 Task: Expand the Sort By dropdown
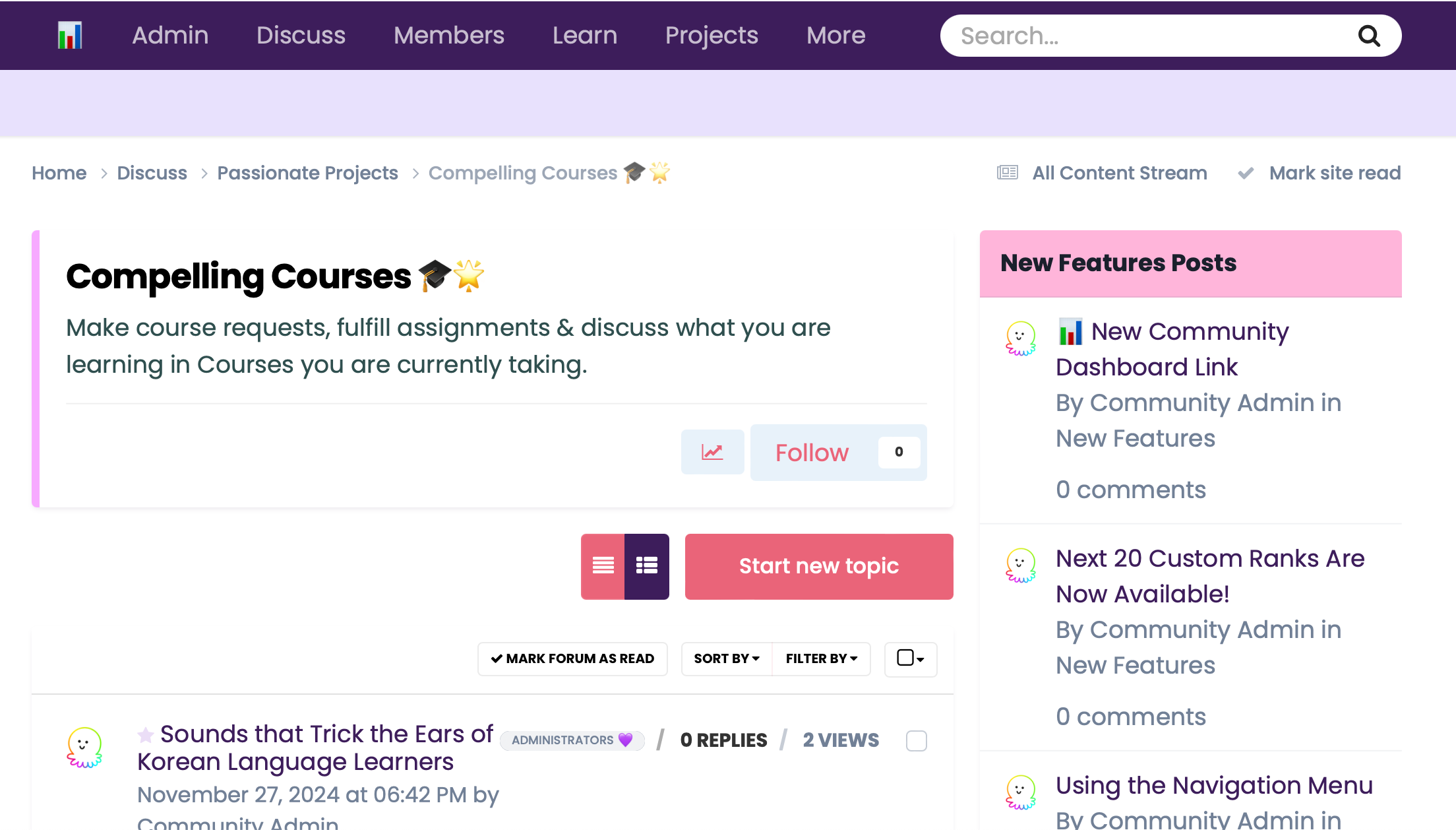(726, 658)
